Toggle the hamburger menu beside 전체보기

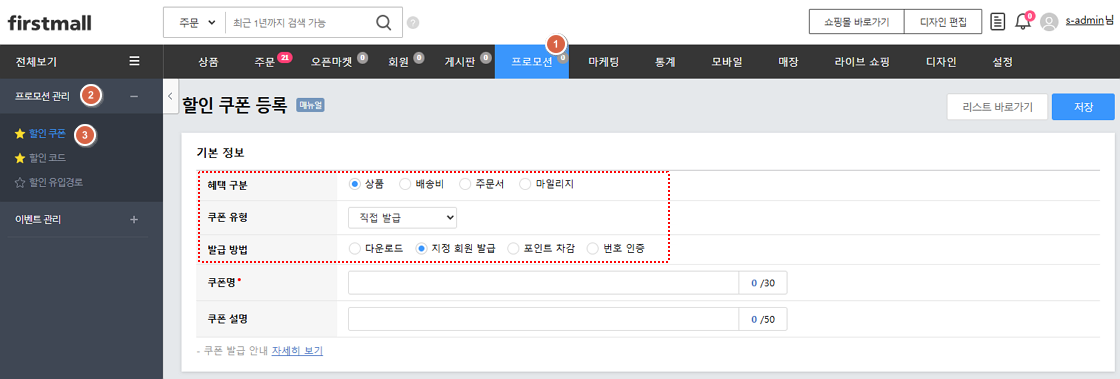[x=134, y=61]
